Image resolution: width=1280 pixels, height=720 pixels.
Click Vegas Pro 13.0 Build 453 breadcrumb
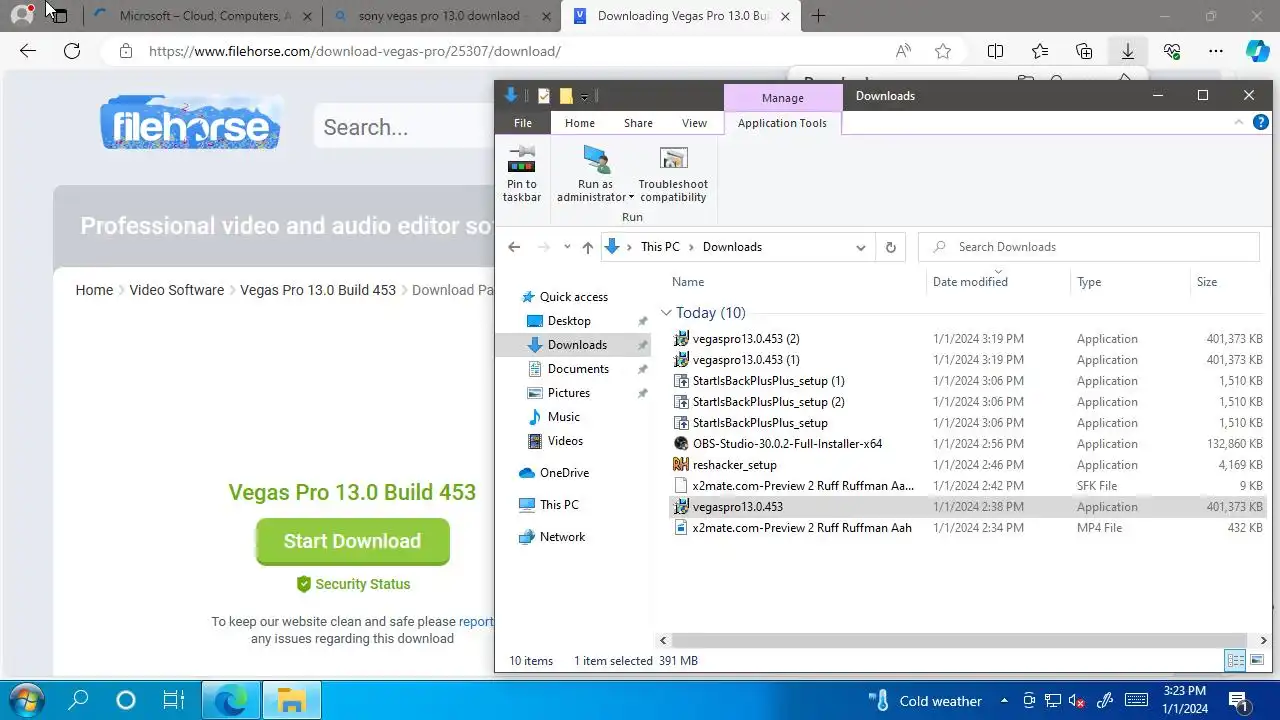point(318,290)
